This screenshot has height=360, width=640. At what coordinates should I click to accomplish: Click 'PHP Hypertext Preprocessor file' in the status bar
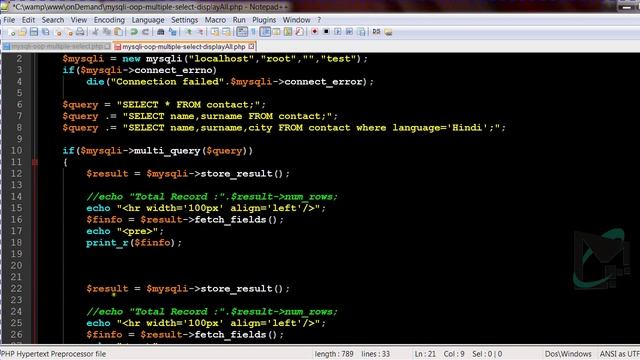[53, 354]
